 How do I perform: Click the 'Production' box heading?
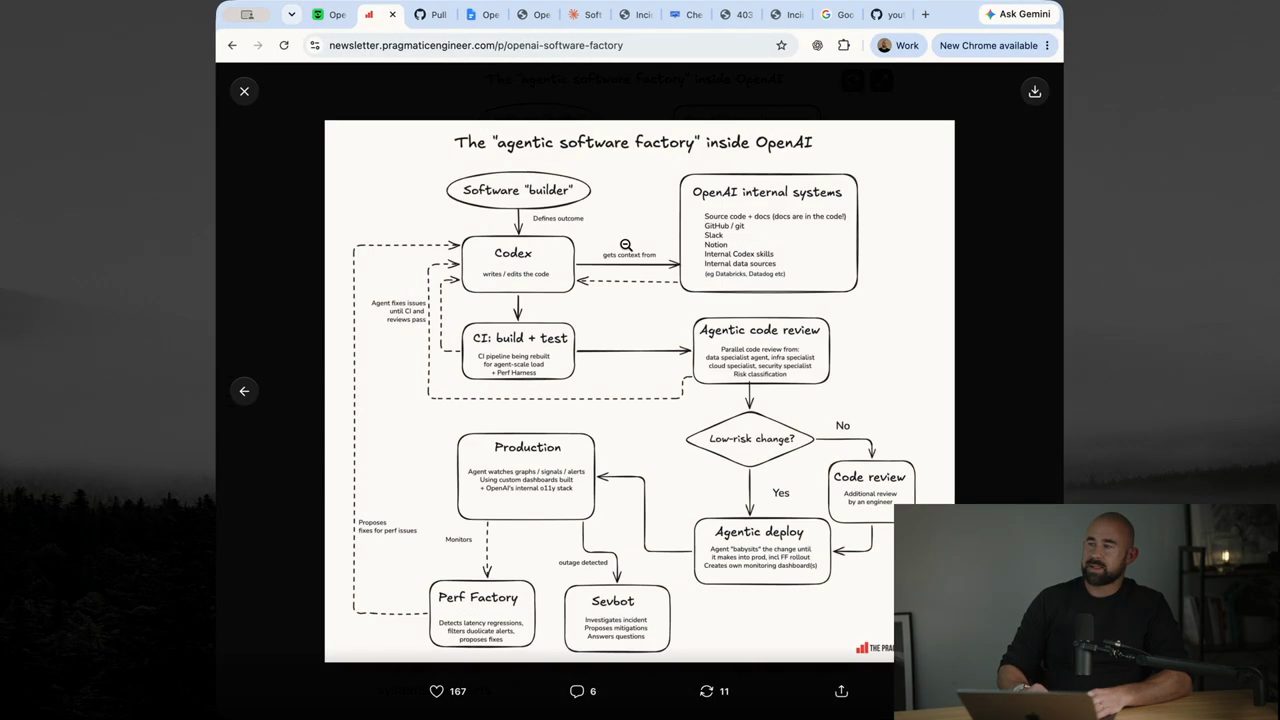pos(527,447)
